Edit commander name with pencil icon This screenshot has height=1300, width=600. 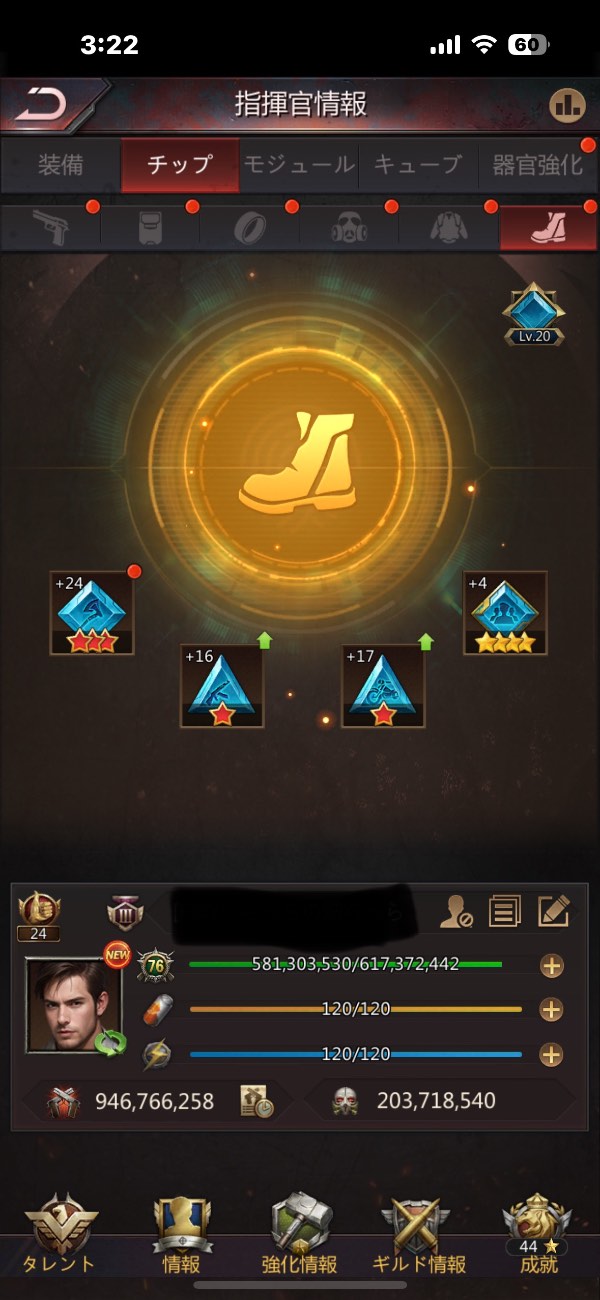coord(553,910)
